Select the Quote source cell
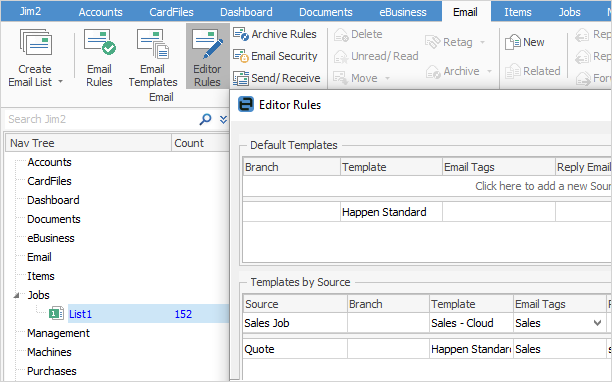The height and width of the screenshot is (382, 612). pyautogui.click(x=295, y=349)
